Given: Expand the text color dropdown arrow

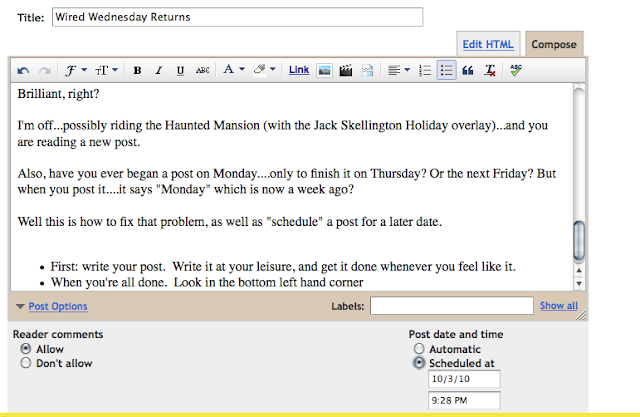Looking at the screenshot, I should point(242,69).
